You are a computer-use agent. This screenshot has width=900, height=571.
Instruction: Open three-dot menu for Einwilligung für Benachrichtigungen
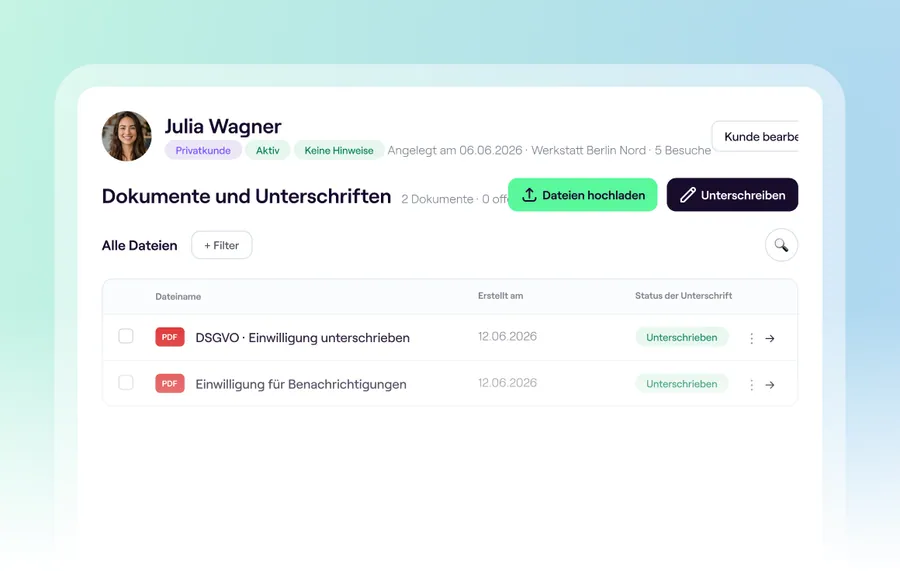[x=751, y=385]
